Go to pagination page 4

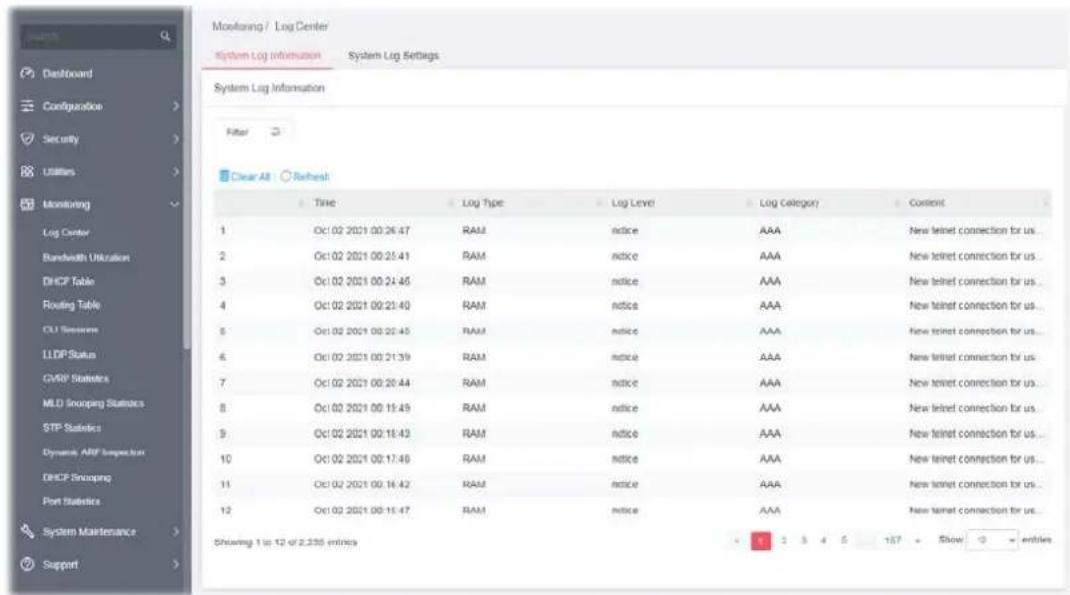824,540
